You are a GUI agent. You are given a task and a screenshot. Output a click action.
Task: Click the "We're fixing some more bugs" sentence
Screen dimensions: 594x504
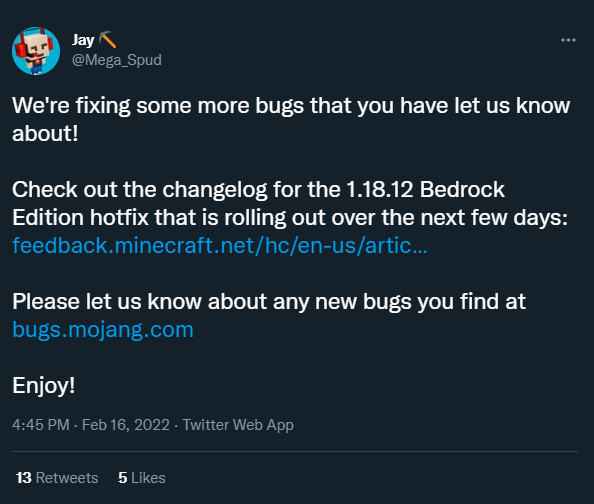[x=291, y=119]
